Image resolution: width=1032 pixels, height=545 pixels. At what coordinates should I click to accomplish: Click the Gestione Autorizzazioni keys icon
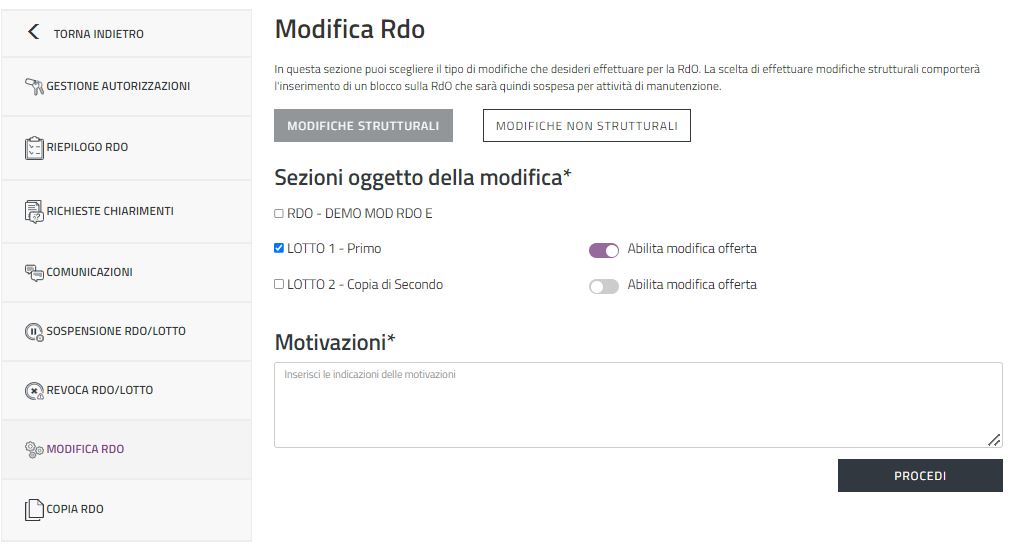point(34,86)
